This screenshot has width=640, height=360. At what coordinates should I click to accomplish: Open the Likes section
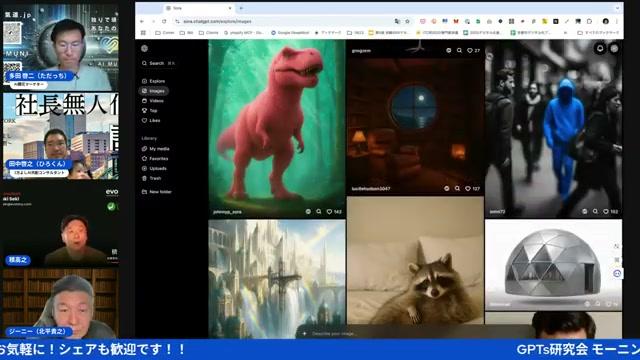(151, 120)
